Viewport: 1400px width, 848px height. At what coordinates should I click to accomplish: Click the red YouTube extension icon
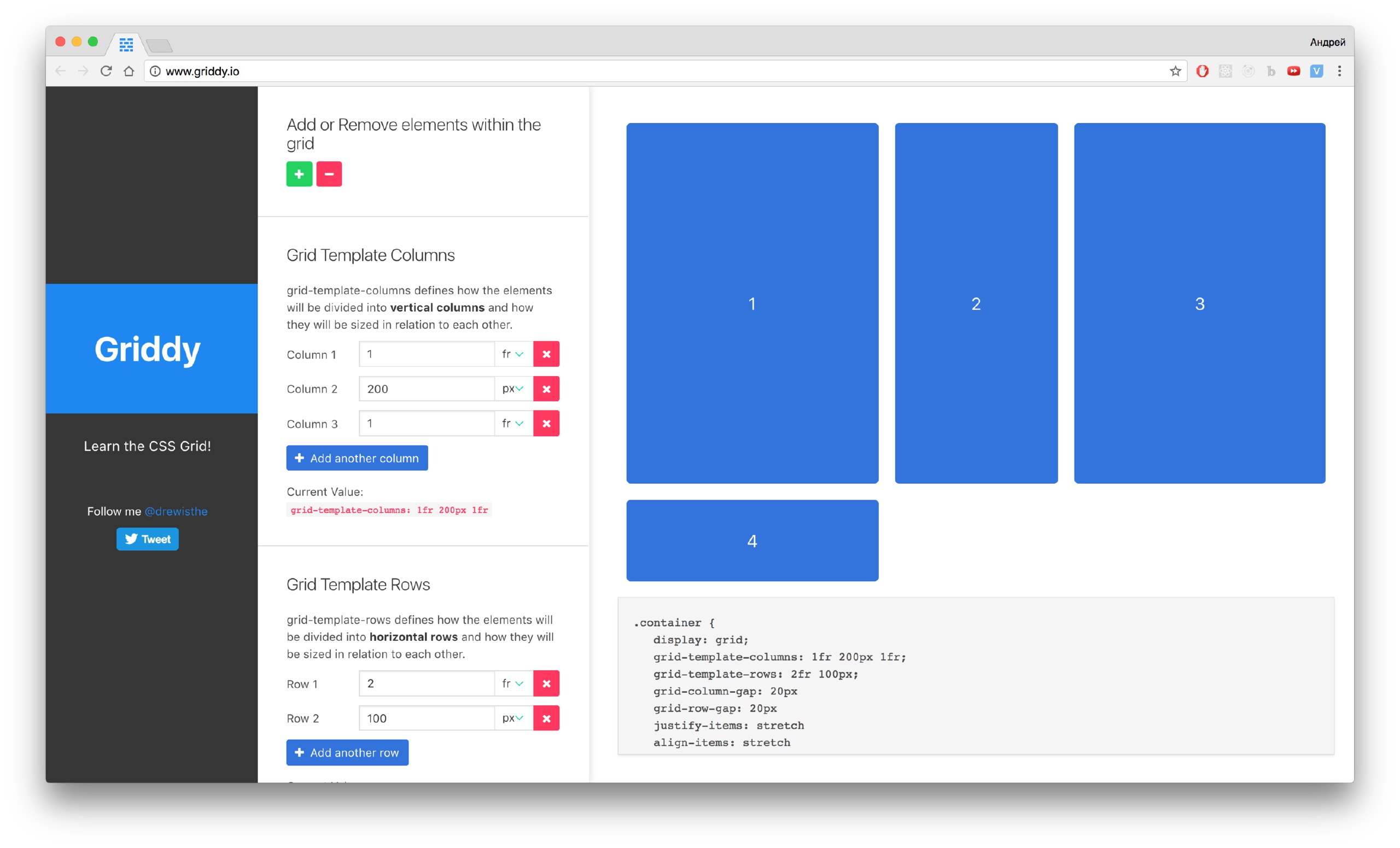[1294, 71]
